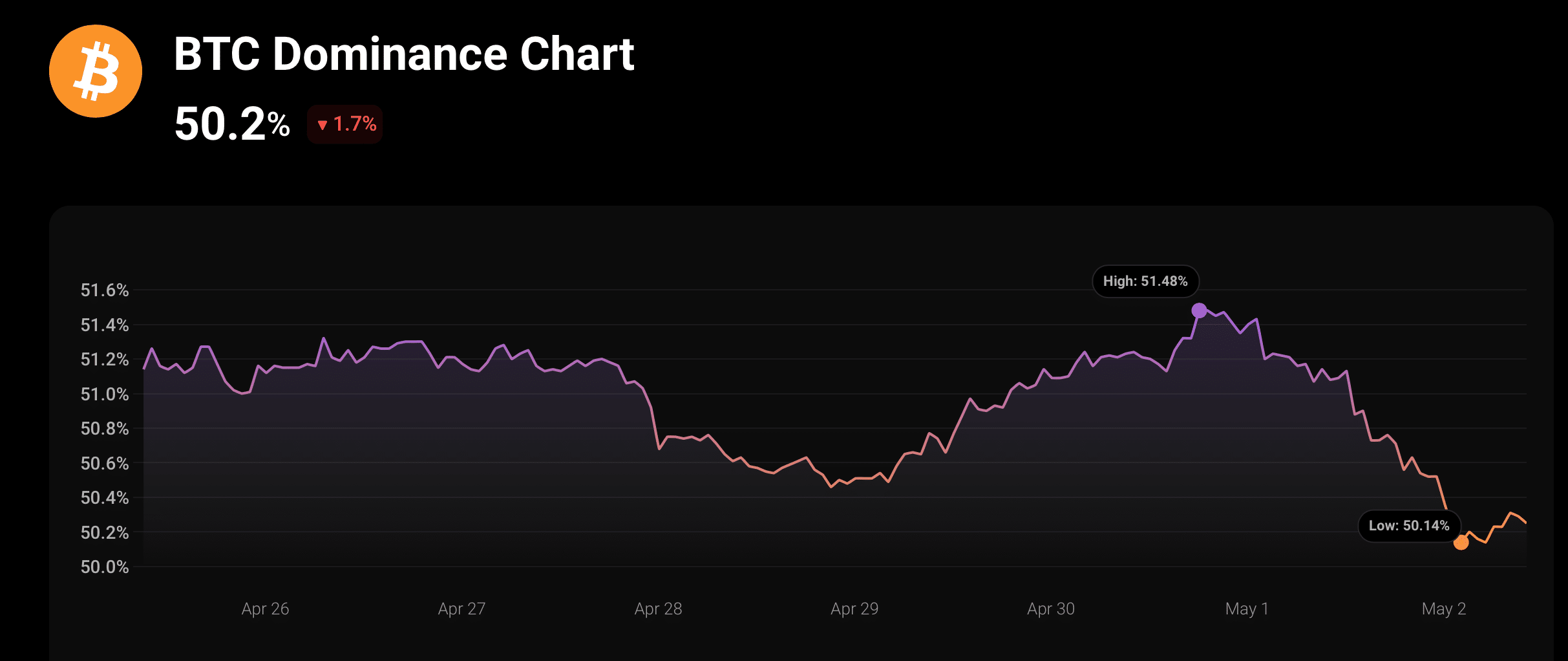This screenshot has height=661, width=1568.
Task: Click the 50.2% y-axis label
Action: [105, 532]
